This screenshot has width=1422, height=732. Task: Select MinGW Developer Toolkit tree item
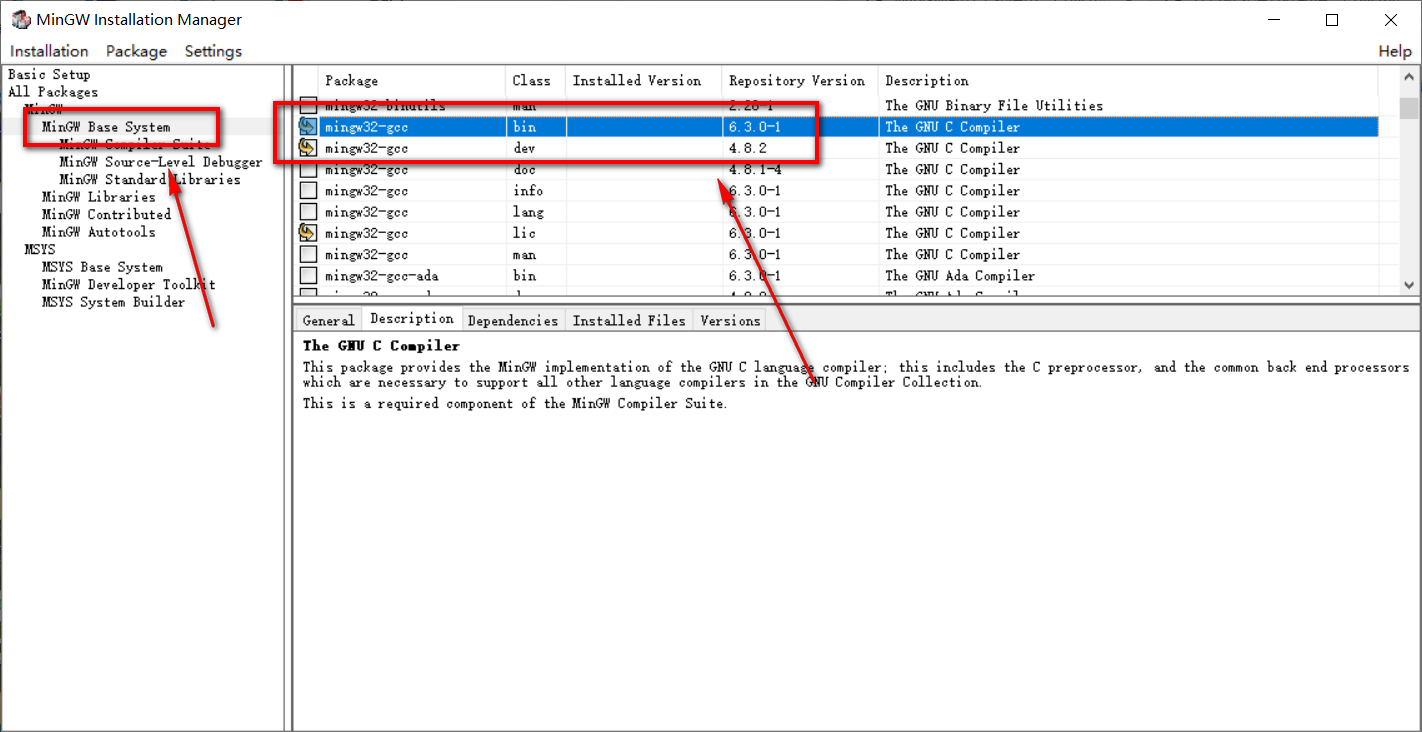pyautogui.click(x=128, y=284)
